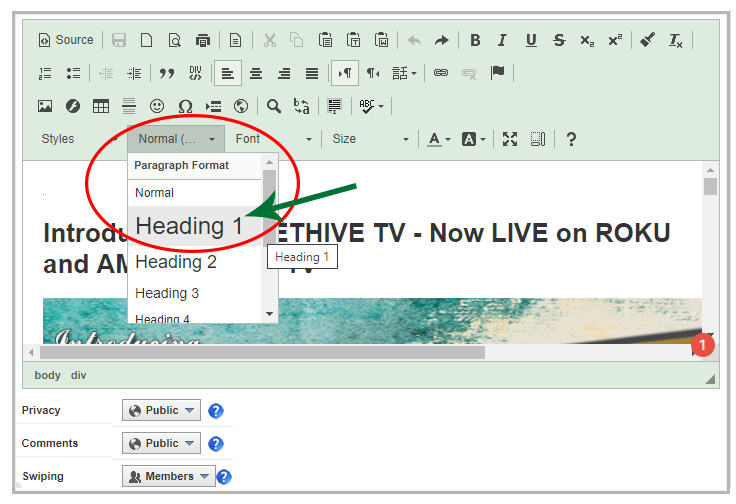
Task: Toggle Subscript formatting
Action: click(587, 40)
